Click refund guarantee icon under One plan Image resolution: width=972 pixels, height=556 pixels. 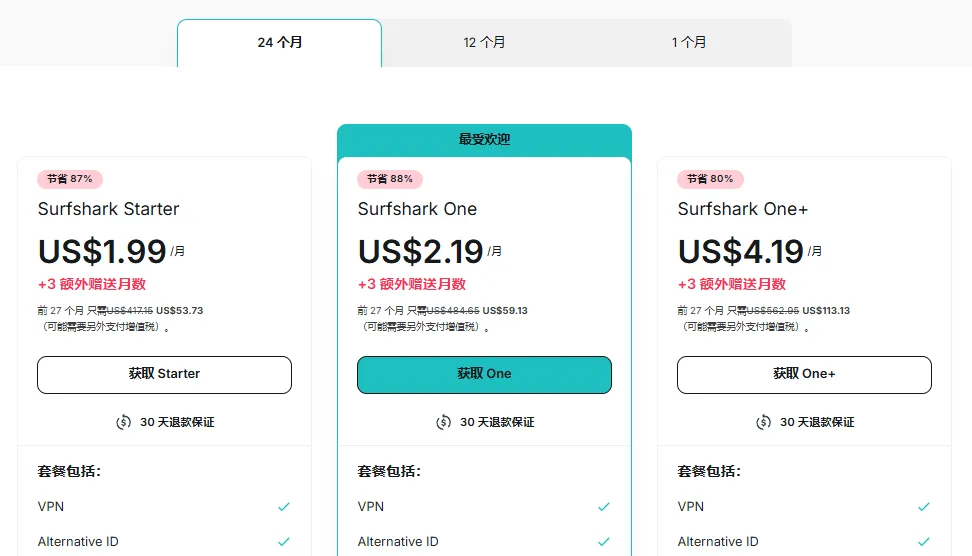pos(443,422)
